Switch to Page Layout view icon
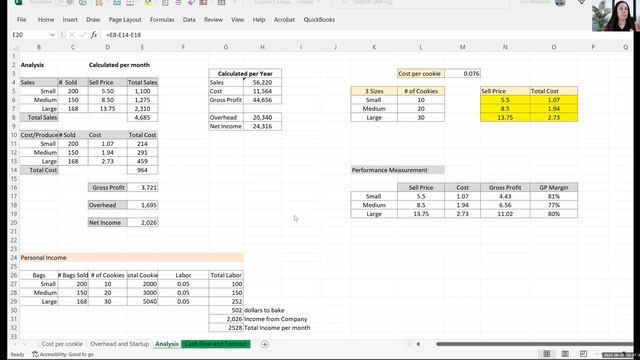This screenshot has width=640, height=360. 565,353
